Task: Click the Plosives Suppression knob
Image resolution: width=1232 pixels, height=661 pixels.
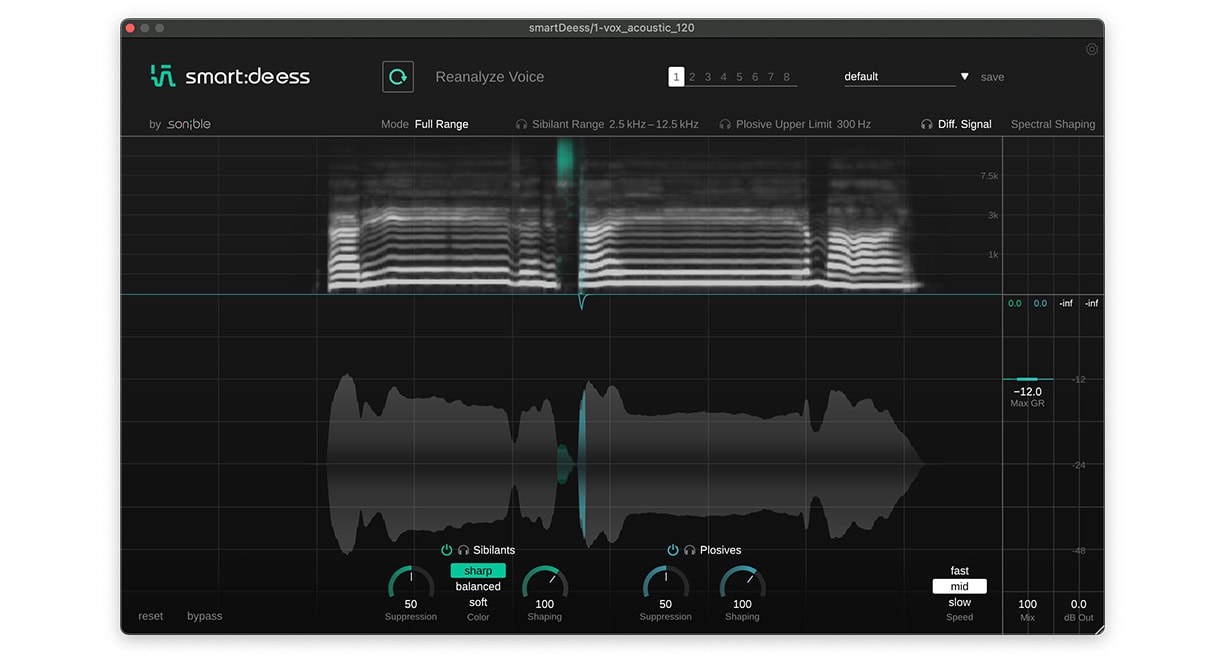Action: coord(666,582)
